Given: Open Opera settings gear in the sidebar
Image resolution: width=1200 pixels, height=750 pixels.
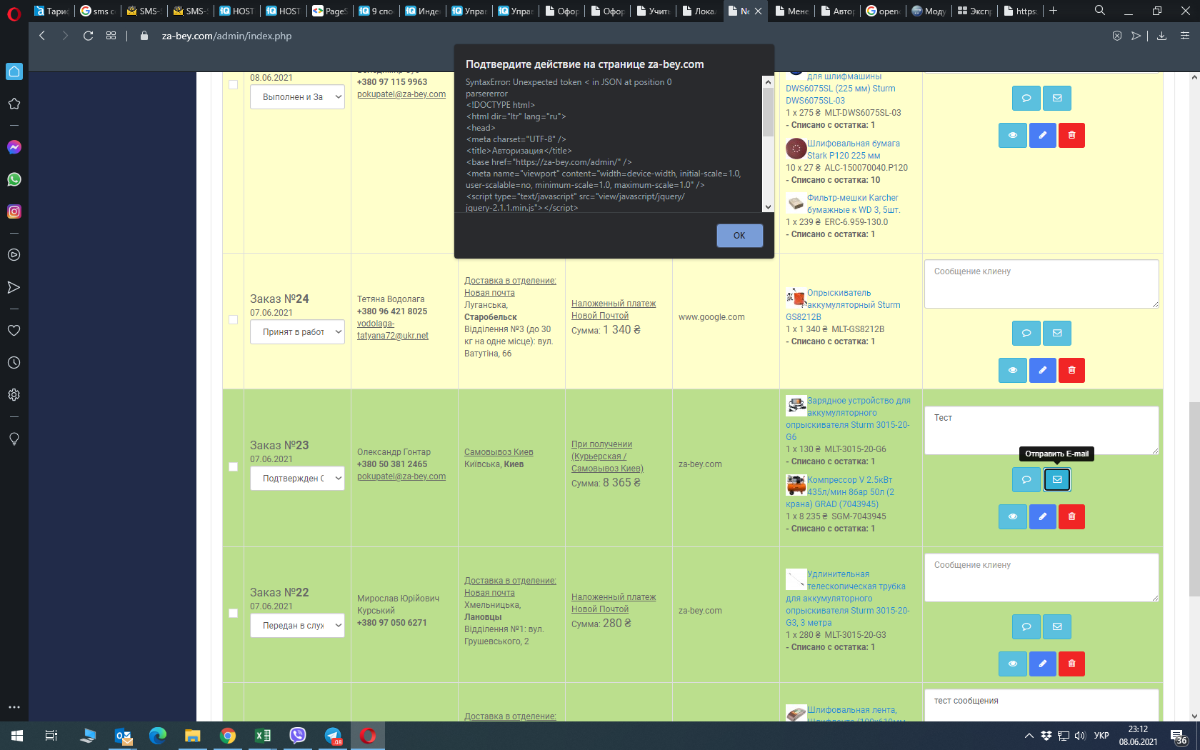Looking at the screenshot, I should (x=14, y=395).
